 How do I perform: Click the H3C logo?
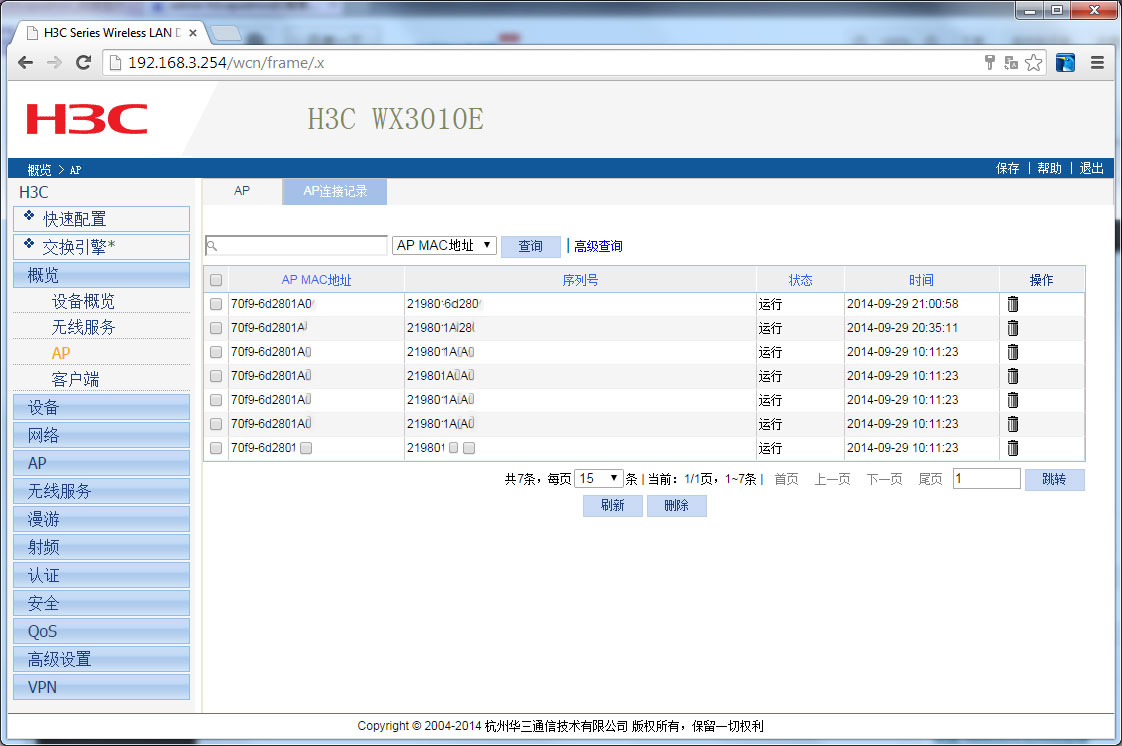[x=87, y=119]
